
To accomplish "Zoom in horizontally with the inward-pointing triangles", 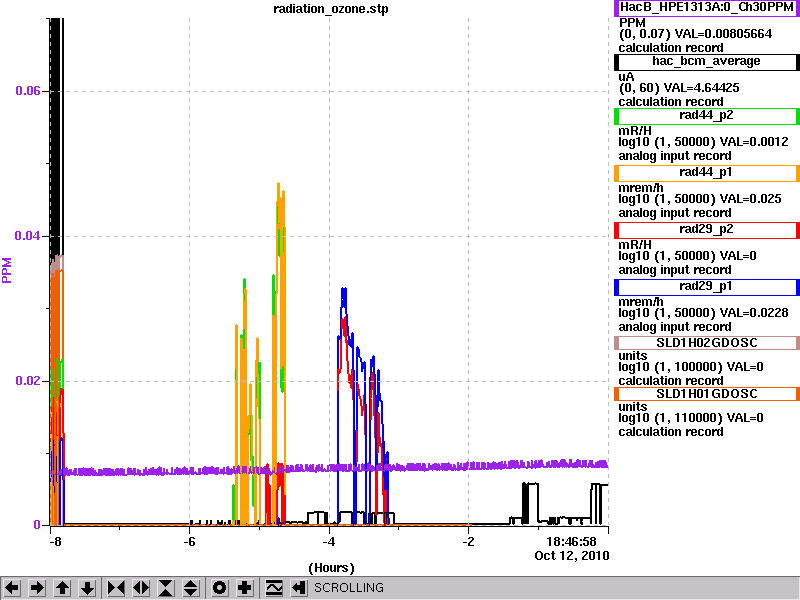I will click(116, 588).
